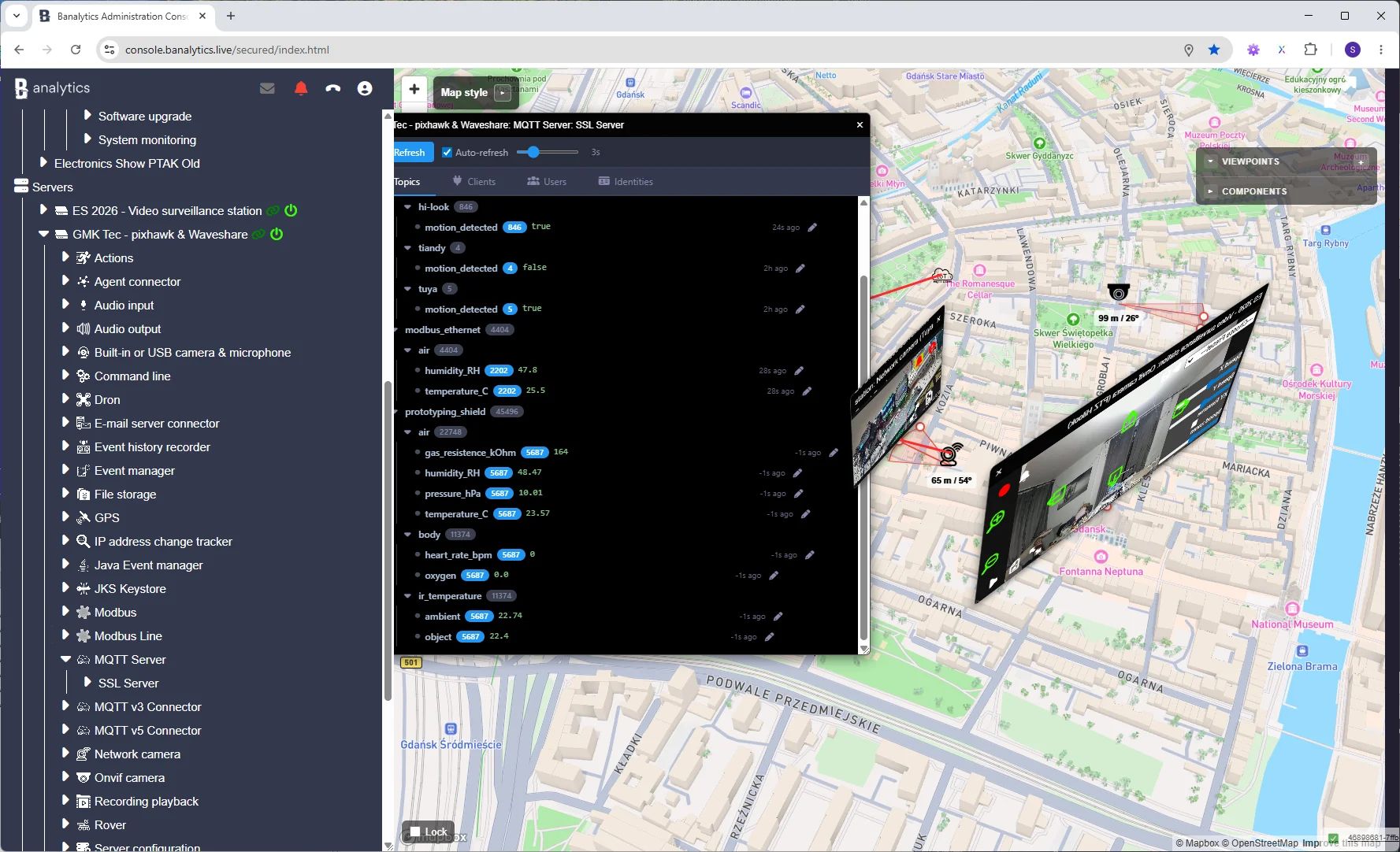1400x852 pixels.
Task: Edit ambient temperature pencil icon
Action: click(778, 617)
